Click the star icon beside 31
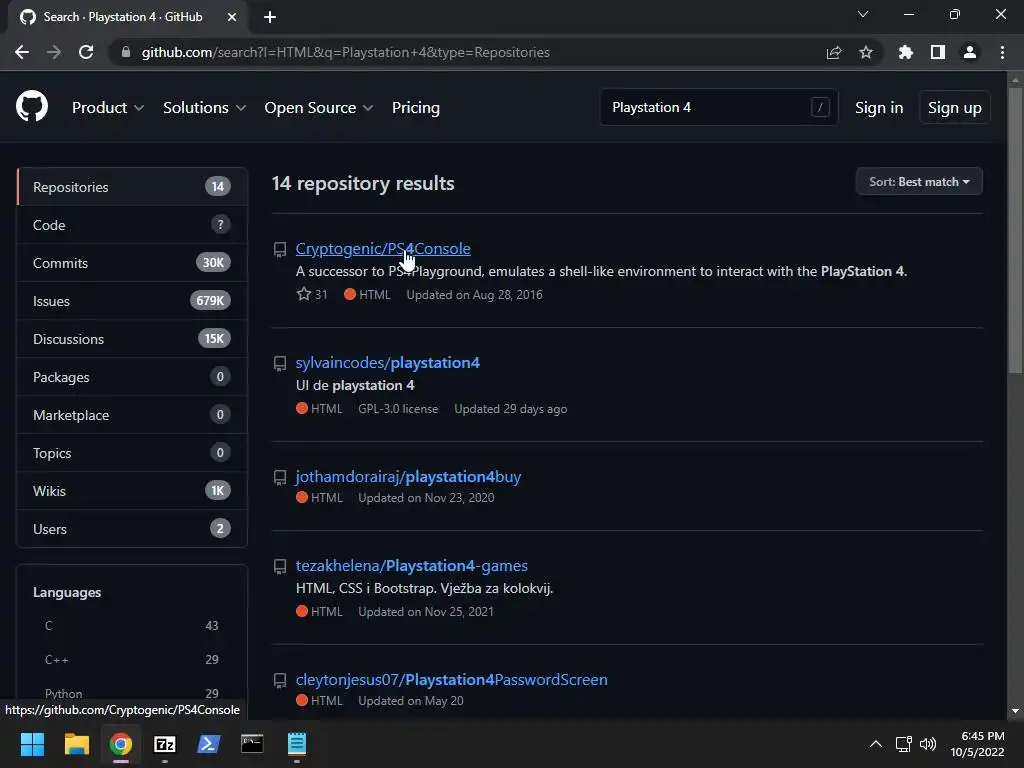The width and height of the screenshot is (1024, 768). [304, 294]
